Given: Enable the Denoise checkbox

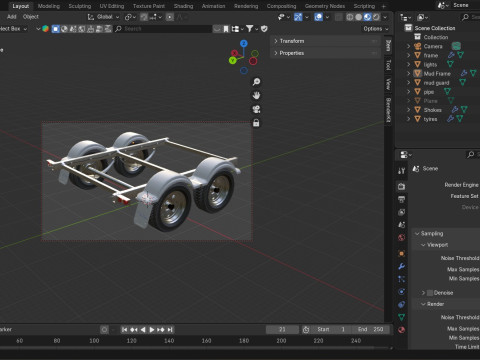Looking at the screenshot, I should pyautogui.click(x=430, y=293).
